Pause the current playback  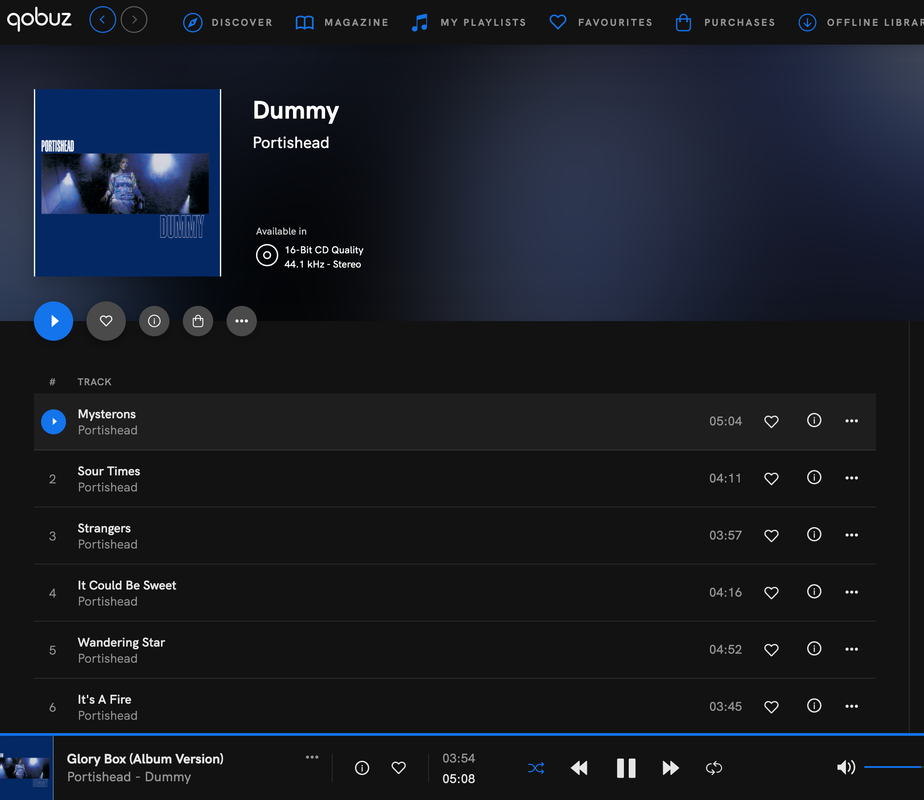[626, 768]
